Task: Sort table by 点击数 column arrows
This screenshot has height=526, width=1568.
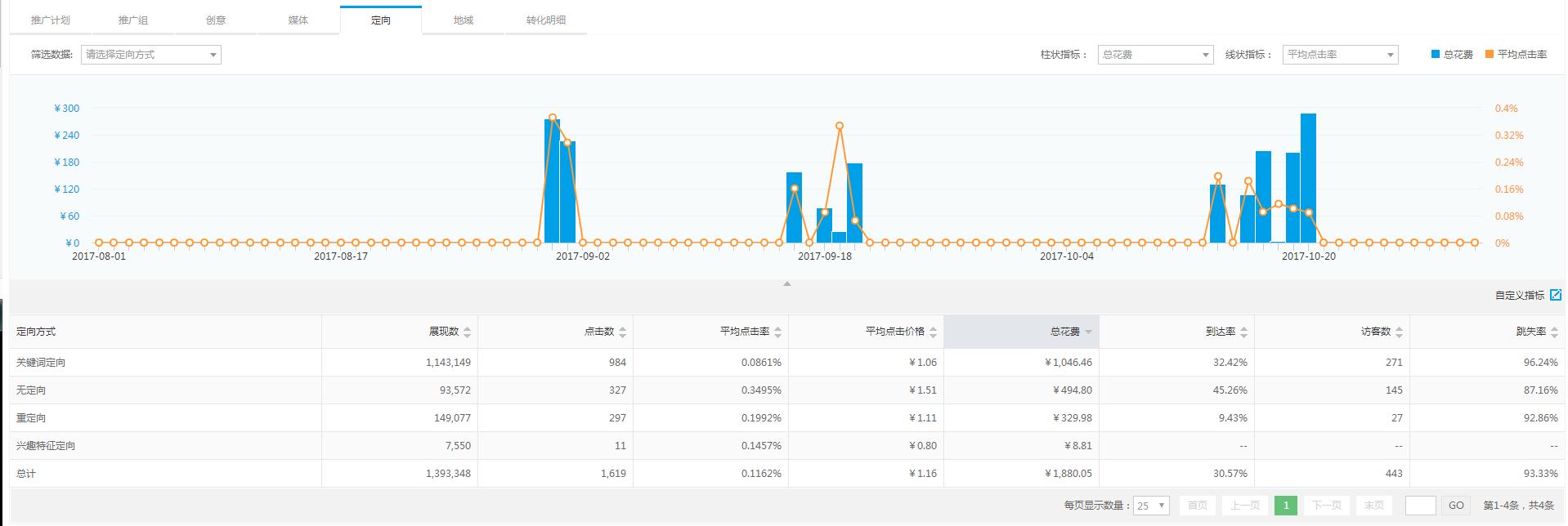Action: pyautogui.click(x=622, y=332)
